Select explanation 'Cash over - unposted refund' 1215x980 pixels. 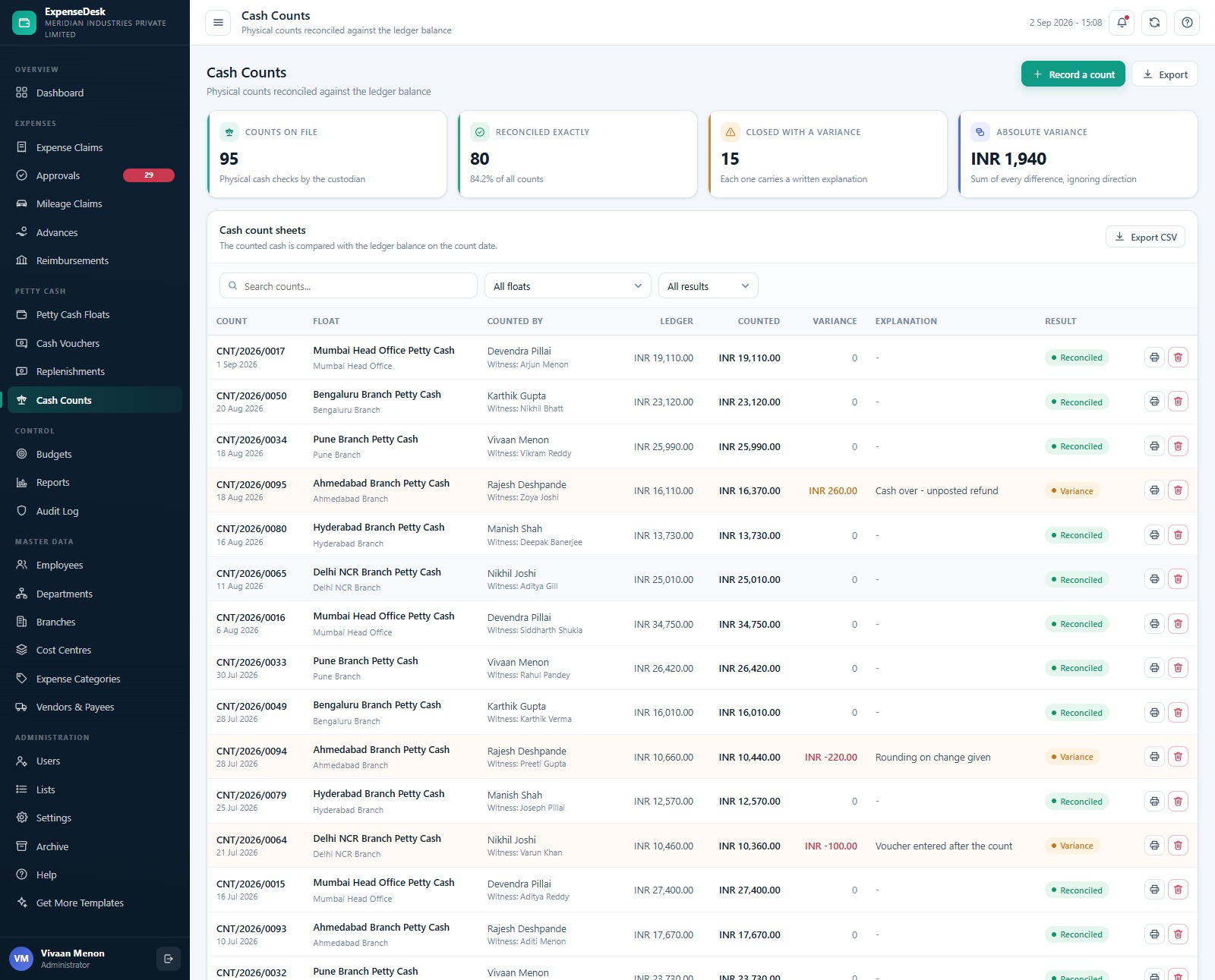tap(936, 490)
